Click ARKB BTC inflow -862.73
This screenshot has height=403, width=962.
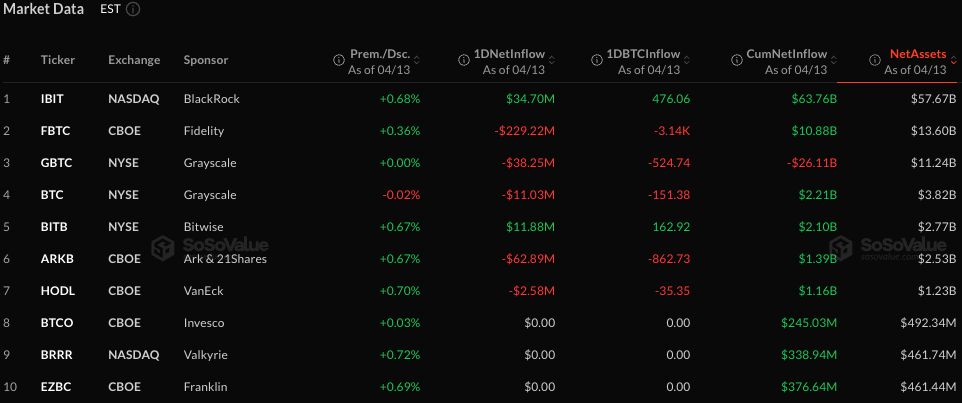[669, 259]
